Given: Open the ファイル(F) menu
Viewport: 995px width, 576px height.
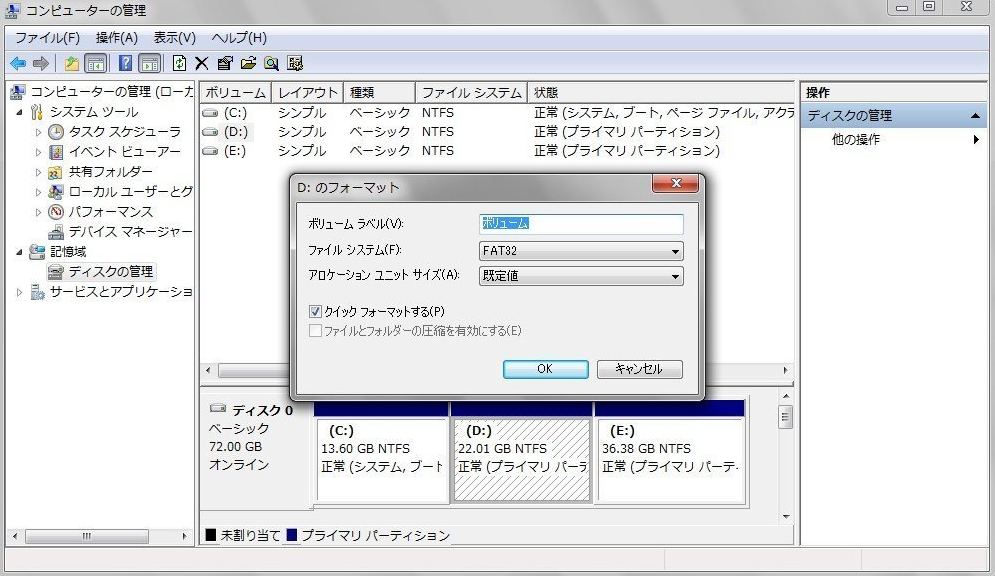Looking at the screenshot, I should point(48,38).
